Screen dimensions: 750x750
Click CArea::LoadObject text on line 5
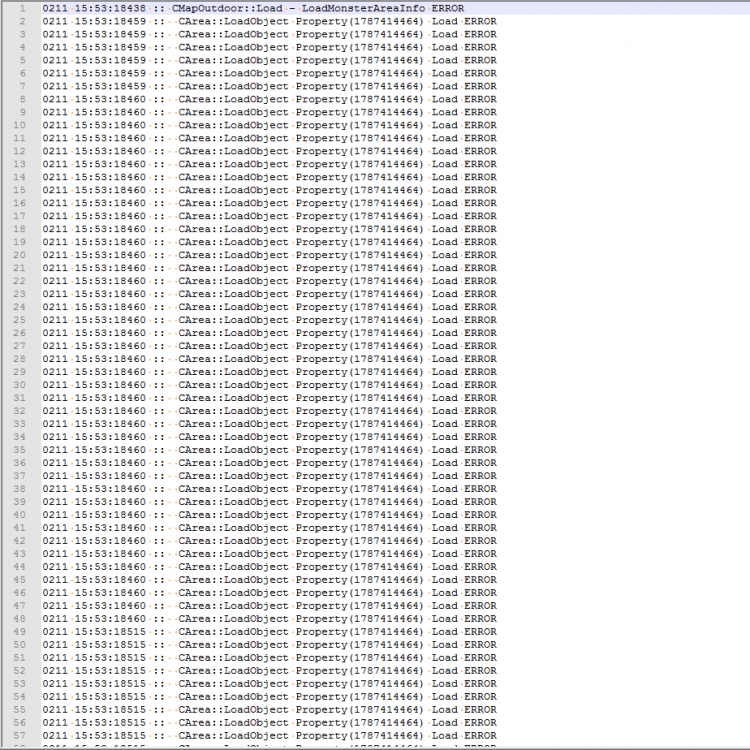pyautogui.click(x=233, y=60)
